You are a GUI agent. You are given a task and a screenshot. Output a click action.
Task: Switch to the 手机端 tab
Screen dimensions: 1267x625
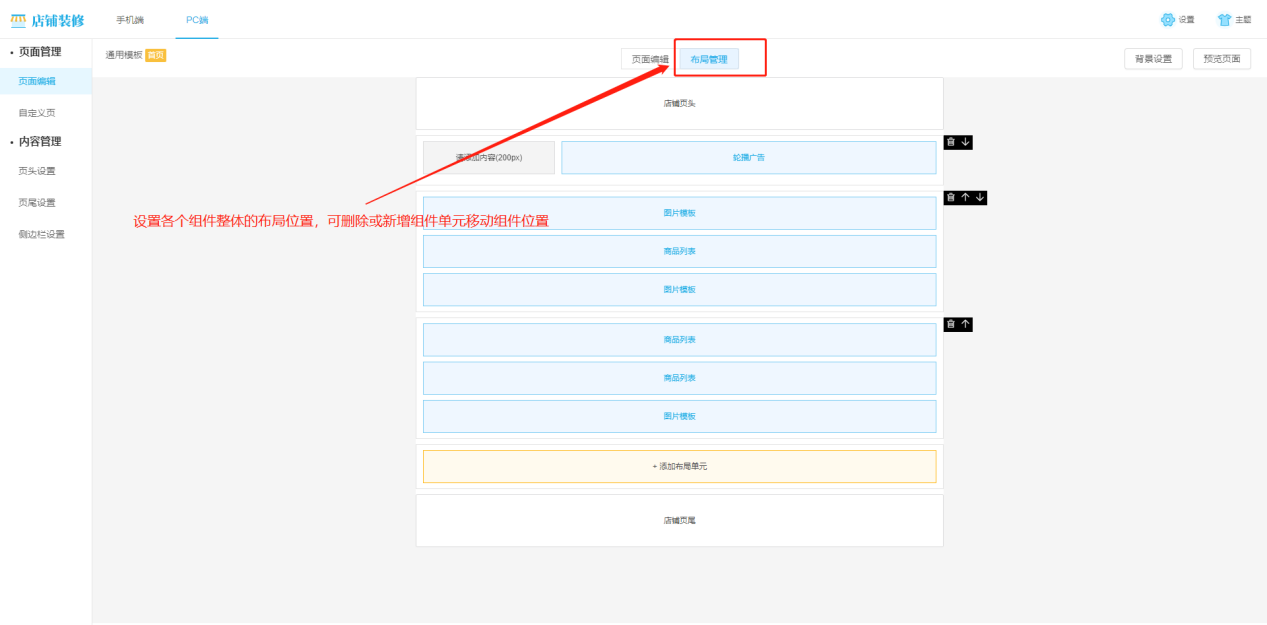[x=130, y=20]
